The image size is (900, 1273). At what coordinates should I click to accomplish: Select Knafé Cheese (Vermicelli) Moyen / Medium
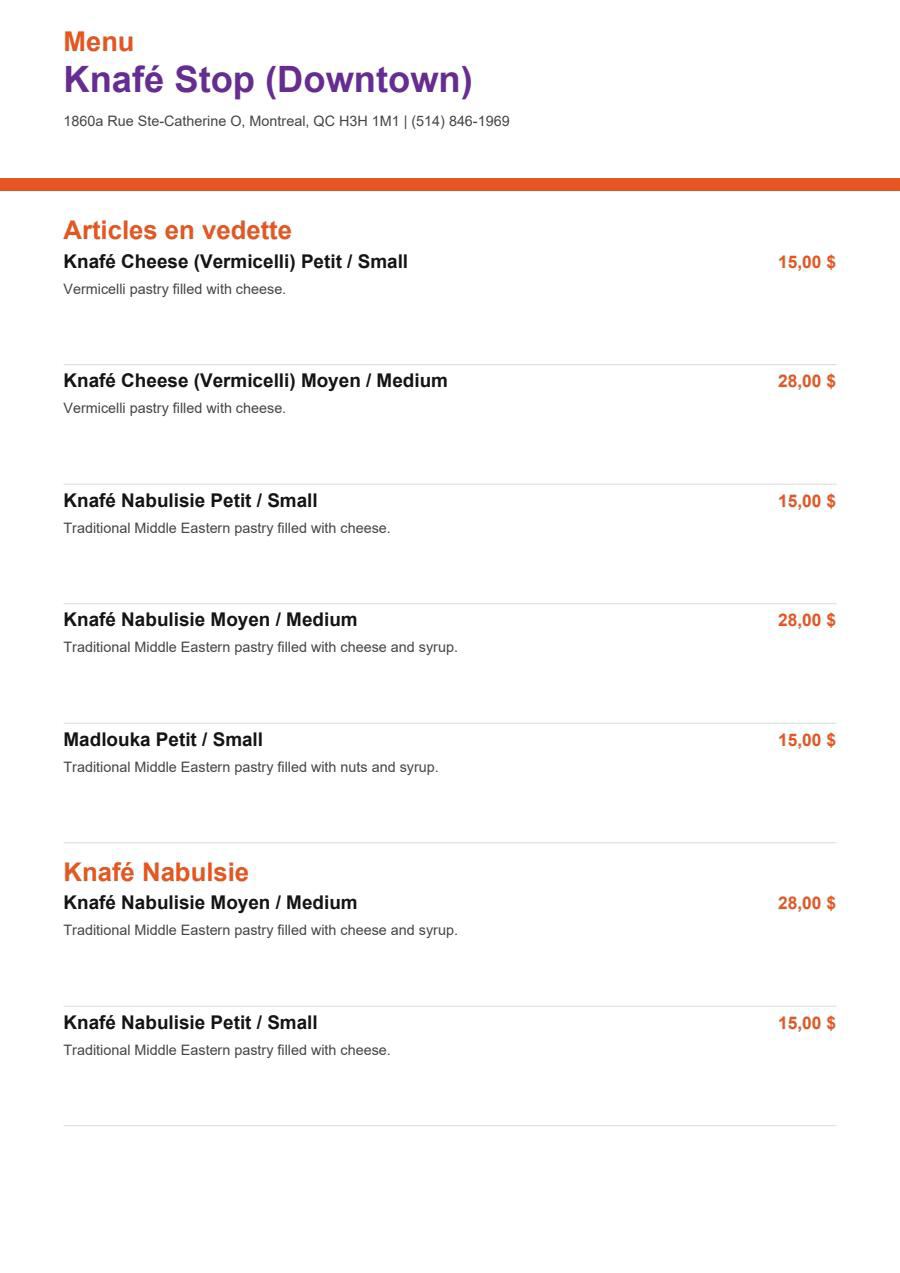256,381
